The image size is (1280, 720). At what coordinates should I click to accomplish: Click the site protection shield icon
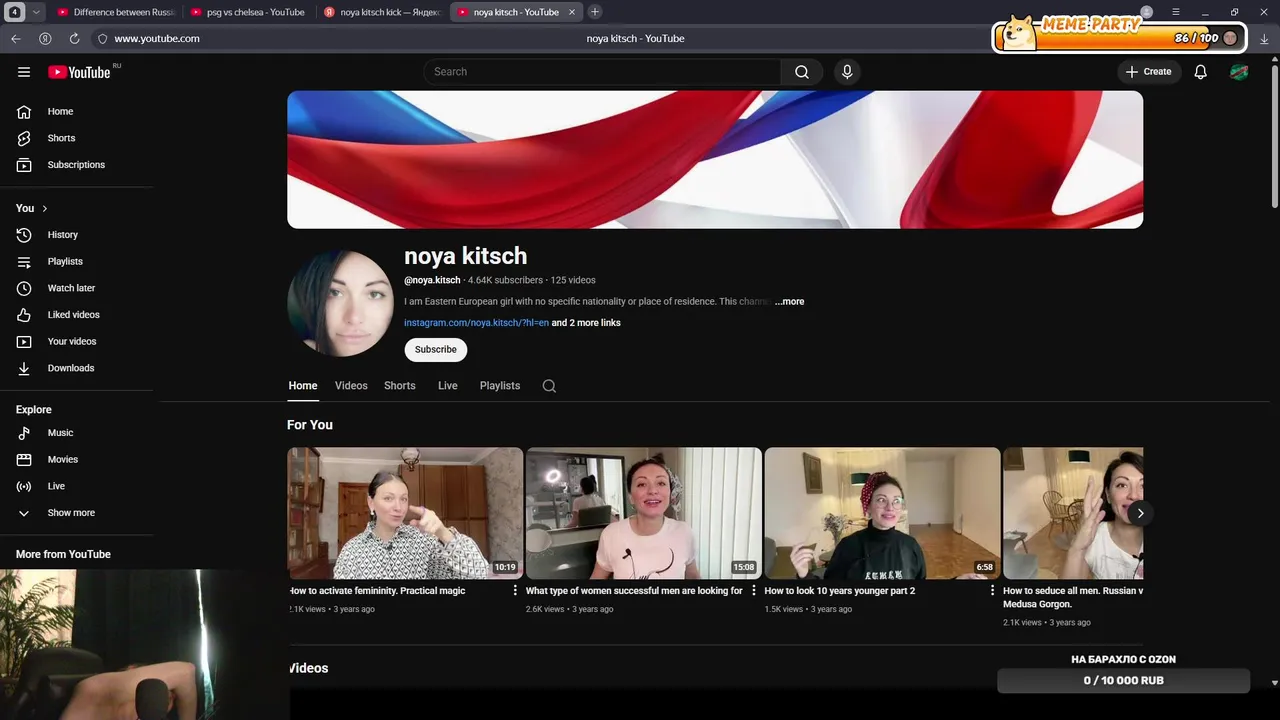[102, 38]
